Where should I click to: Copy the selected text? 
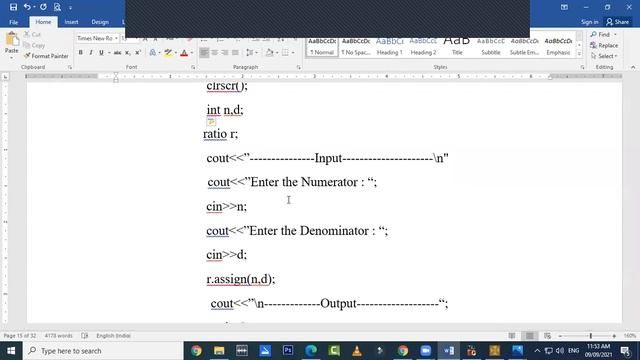pyautogui.click(x=34, y=45)
